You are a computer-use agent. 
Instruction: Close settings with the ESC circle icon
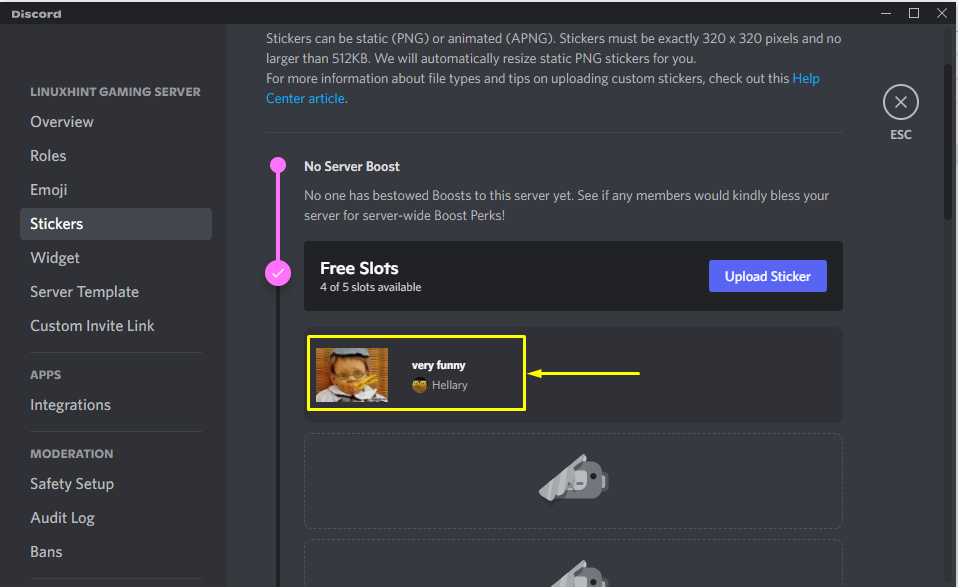point(901,102)
